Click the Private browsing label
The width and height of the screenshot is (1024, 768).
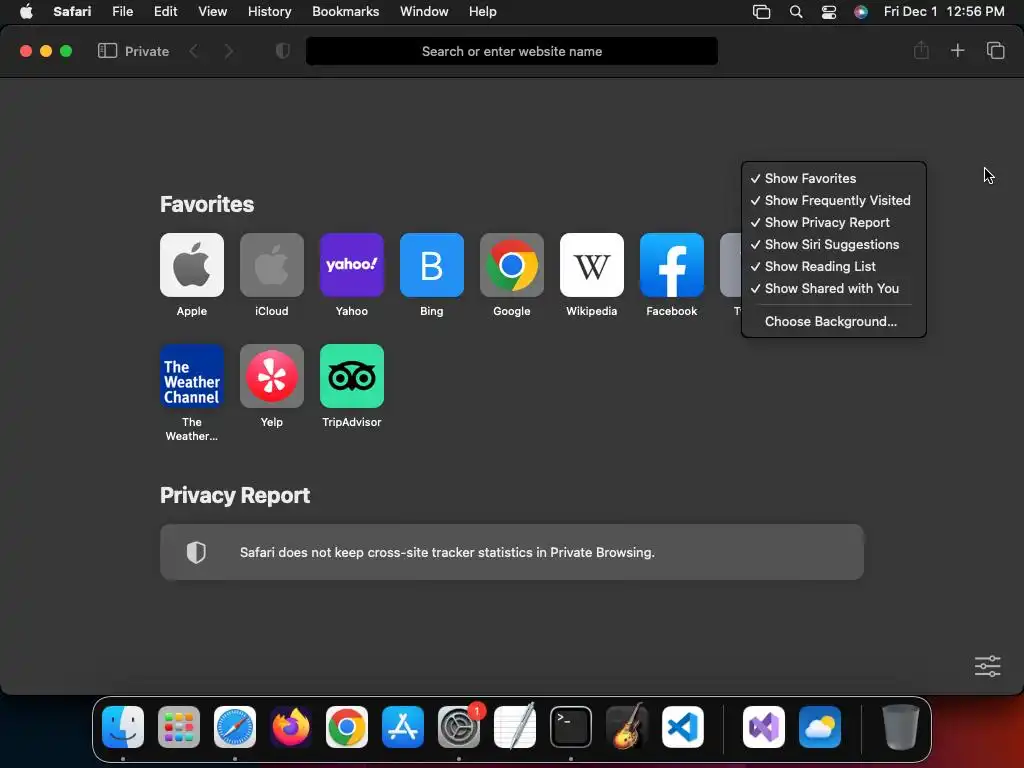tap(147, 51)
